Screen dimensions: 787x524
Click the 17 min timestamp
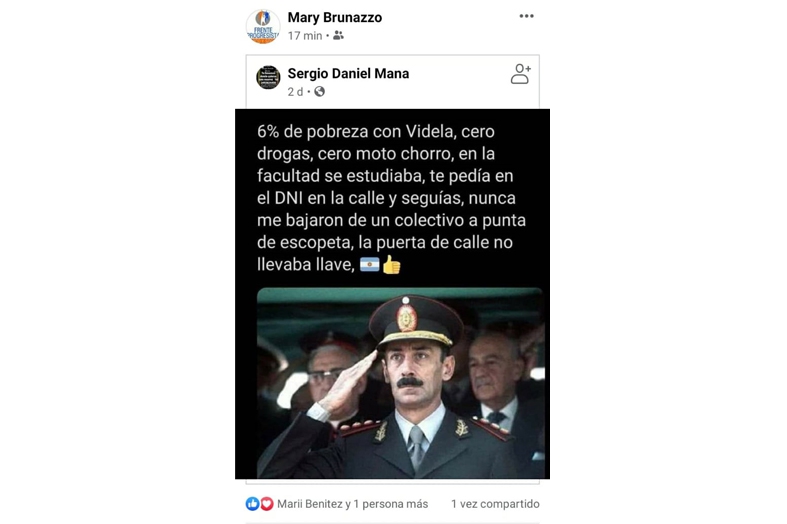coord(305,36)
